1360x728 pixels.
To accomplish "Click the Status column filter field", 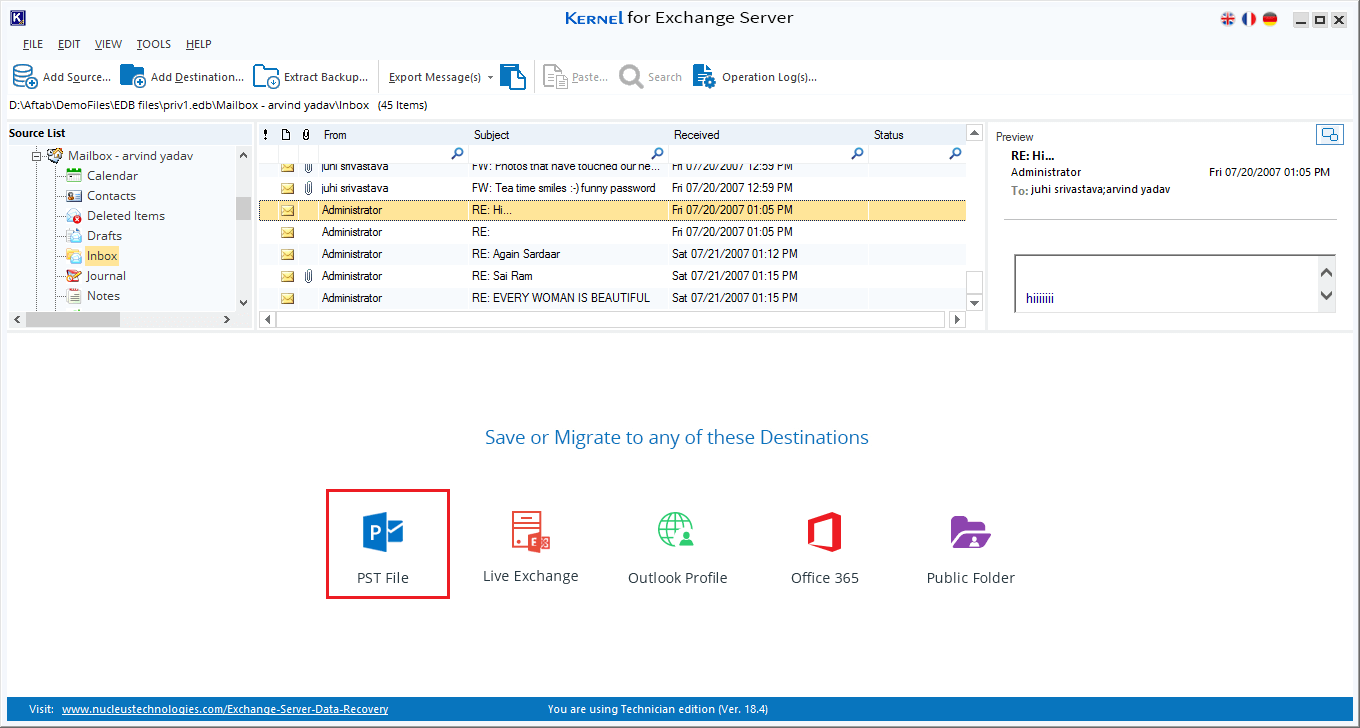I will click(917, 154).
